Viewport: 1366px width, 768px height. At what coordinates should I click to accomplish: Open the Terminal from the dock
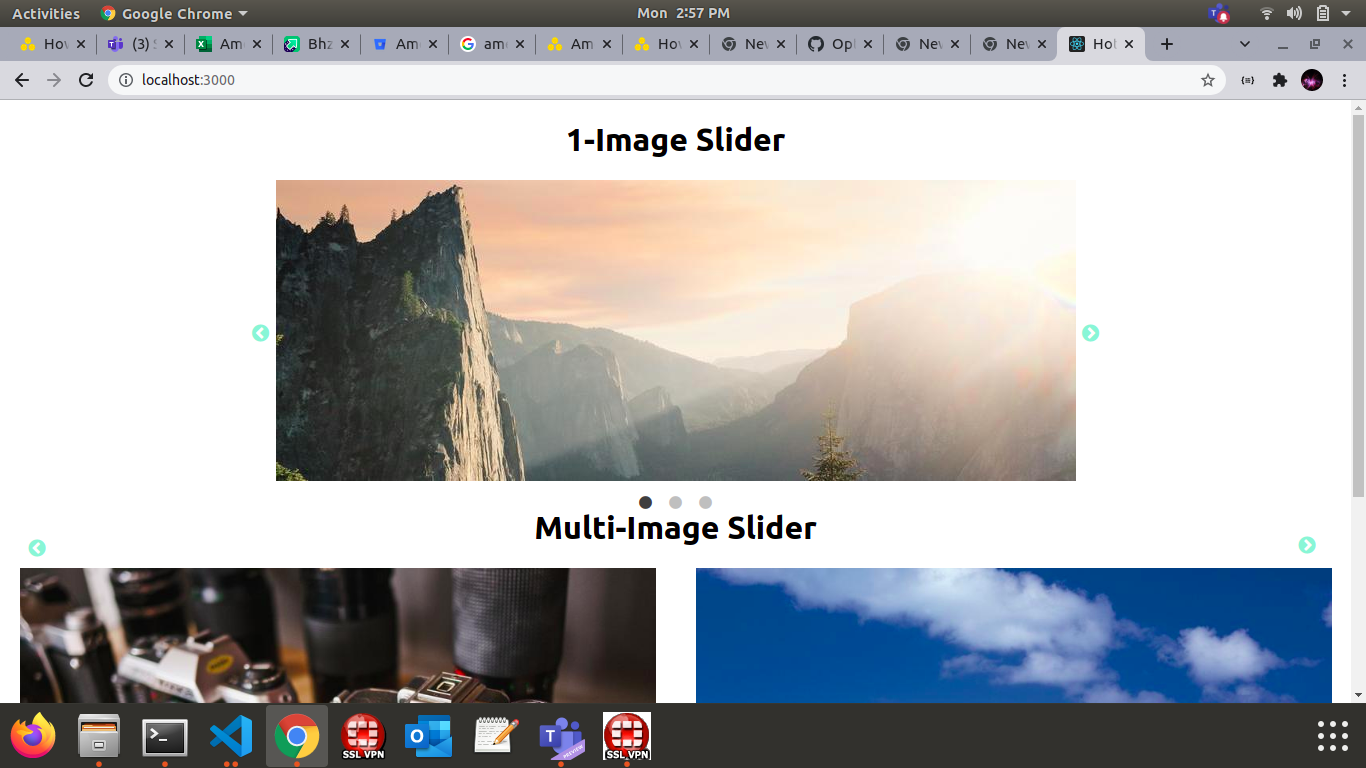click(x=165, y=737)
